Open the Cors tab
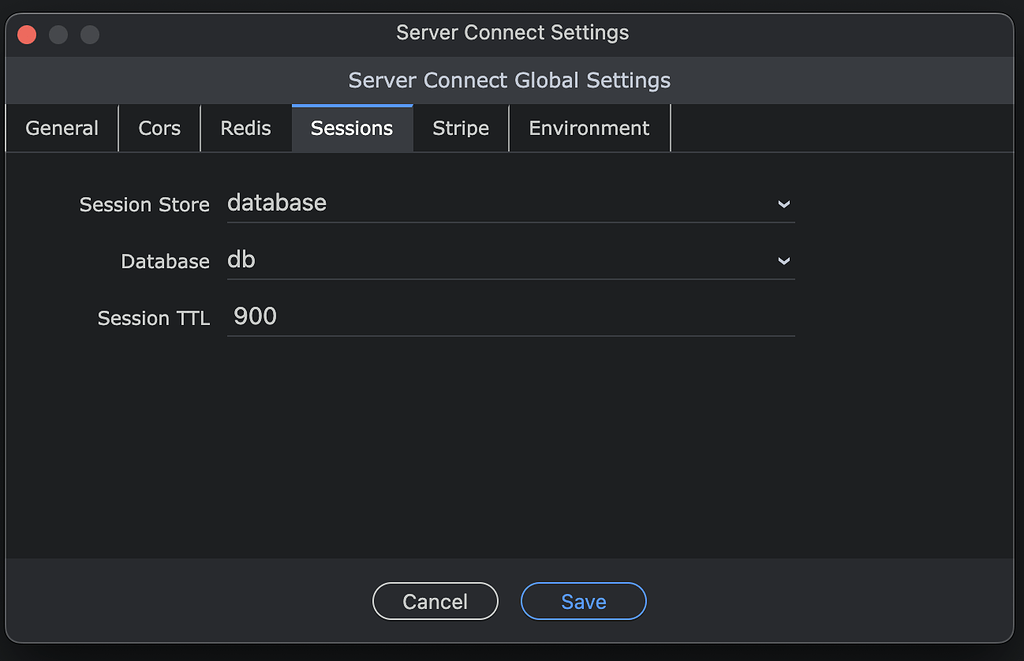 [159, 128]
